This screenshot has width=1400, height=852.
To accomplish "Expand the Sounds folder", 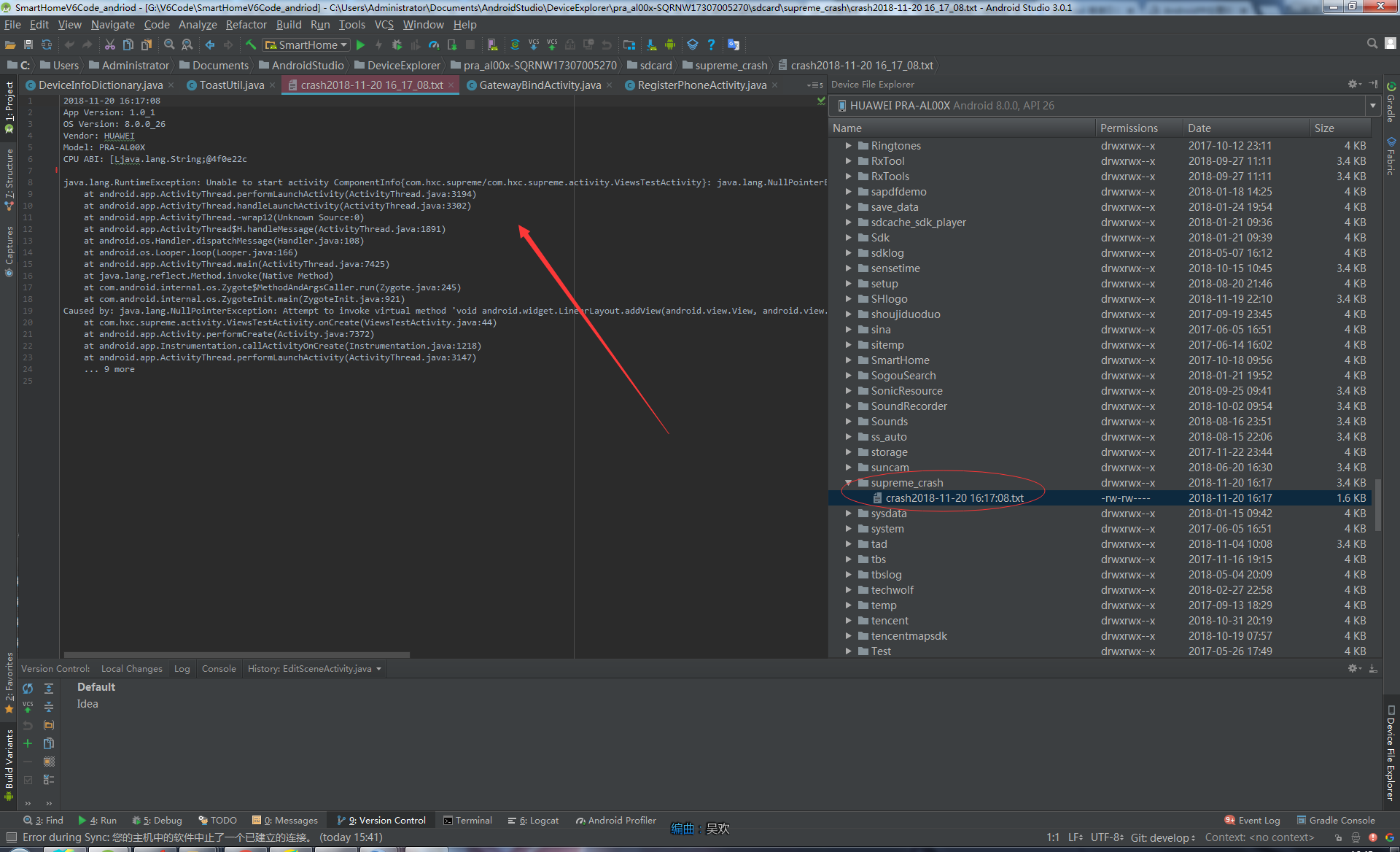I will pos(848,422).
